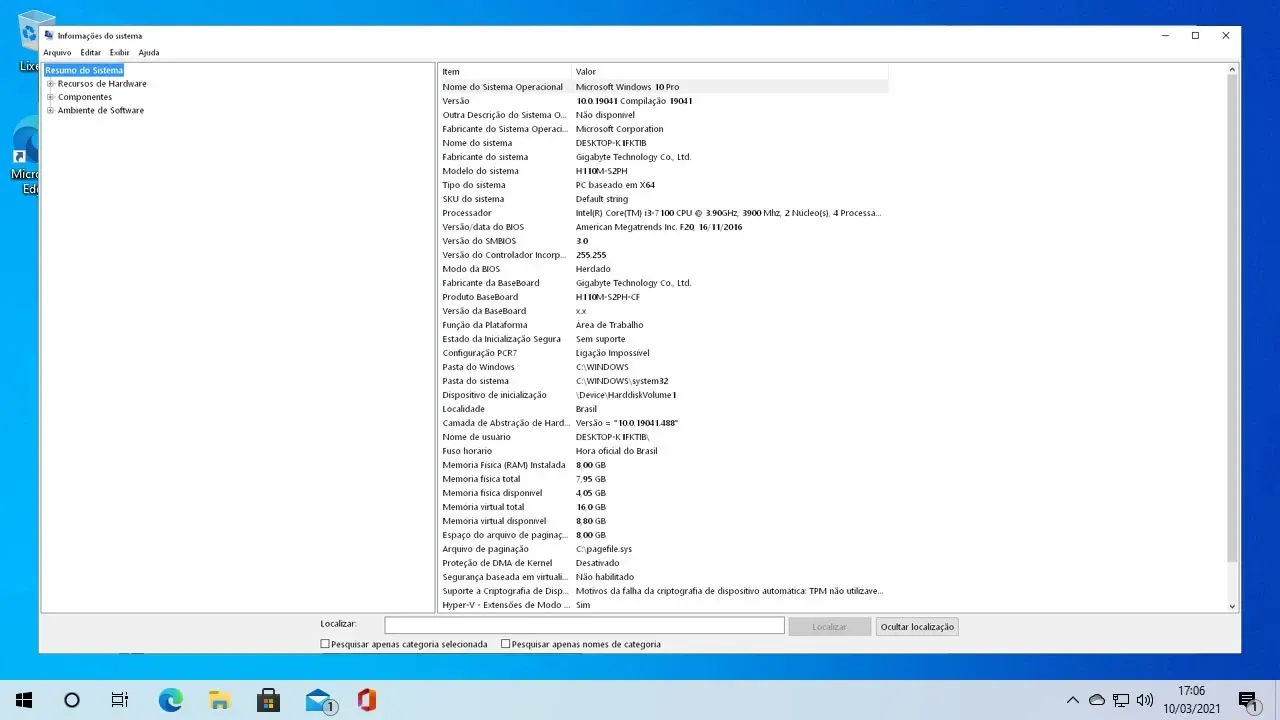Select the Função da Plataforma row
The height and width of the screenshot is (720, 1280).
tap(664, 325)
